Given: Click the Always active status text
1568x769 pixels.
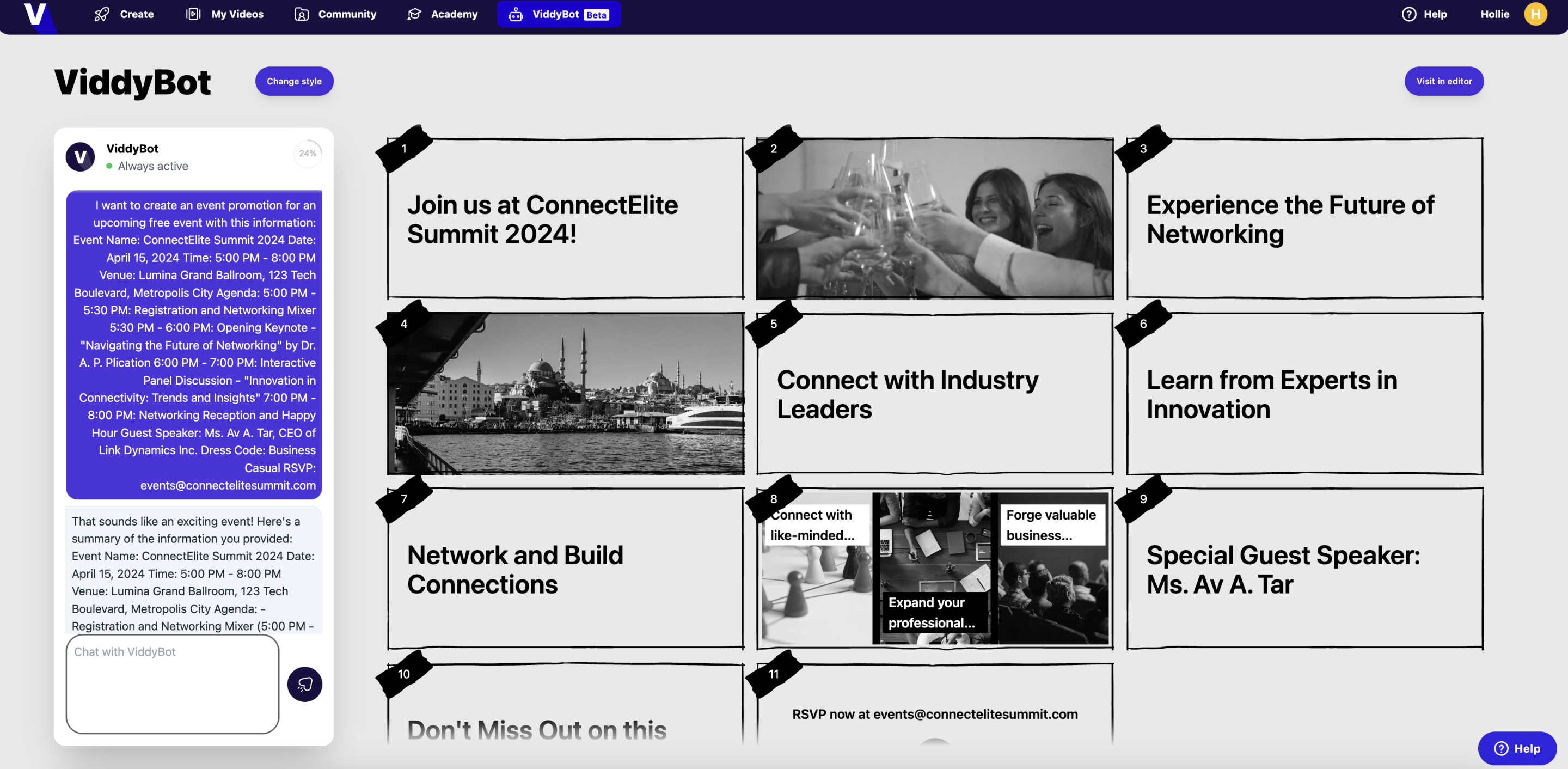Looking at the screenshot, I should [153, 166].
